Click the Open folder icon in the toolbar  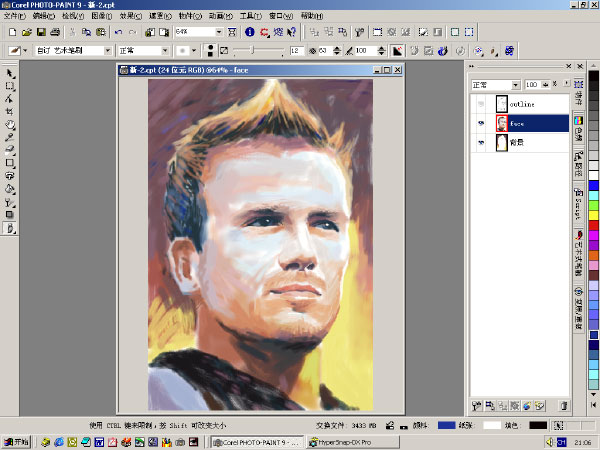pos(26,32)
